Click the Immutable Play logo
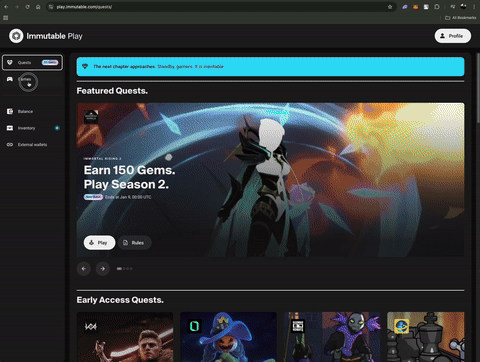Image resolution: width=480 pixels, height=362 pixels. click(46, 36)
